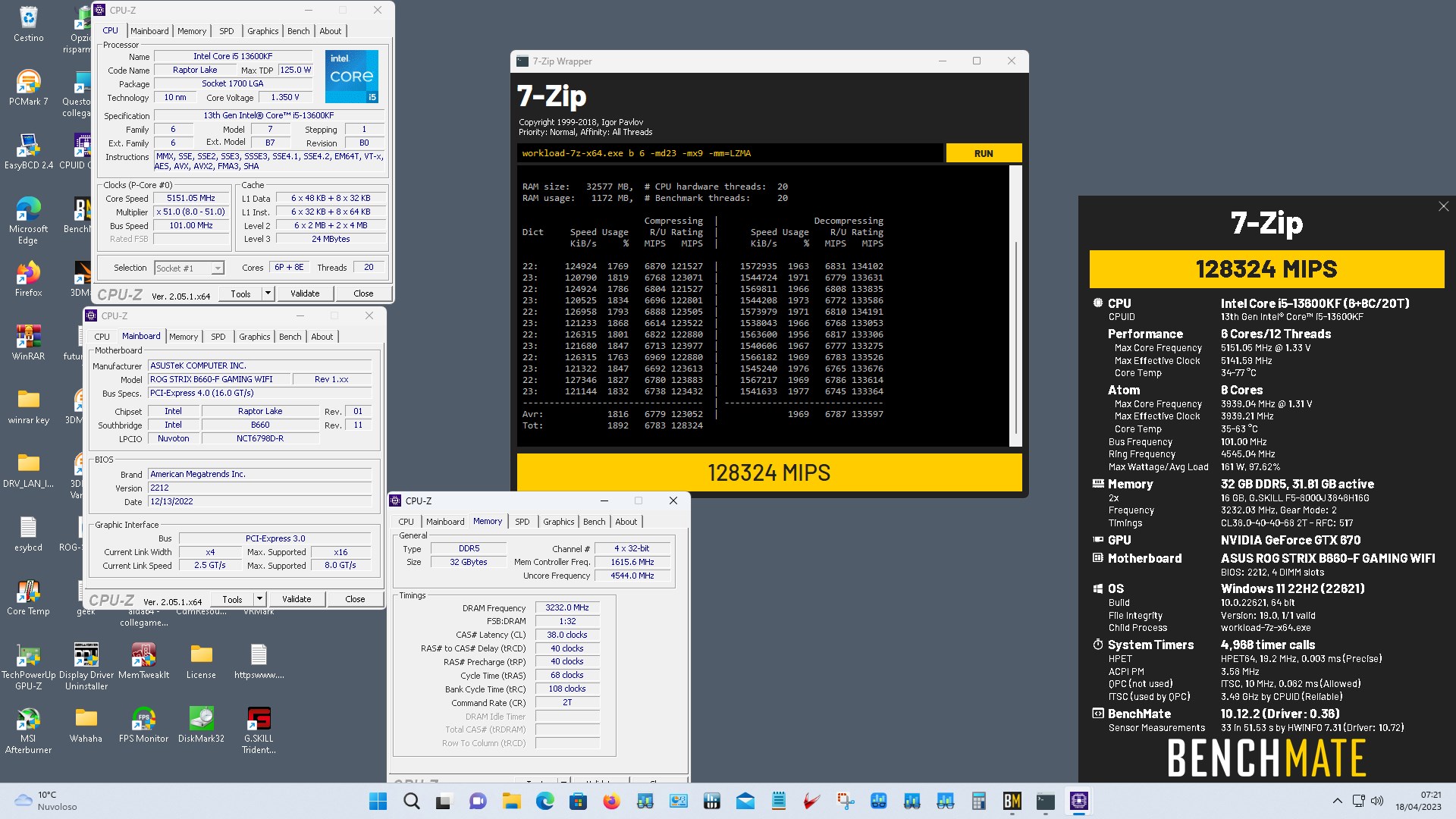The image size is (1456, 819).
Task: Open Bench tab in the top CPU-Z window
Action: click(298, 31)
